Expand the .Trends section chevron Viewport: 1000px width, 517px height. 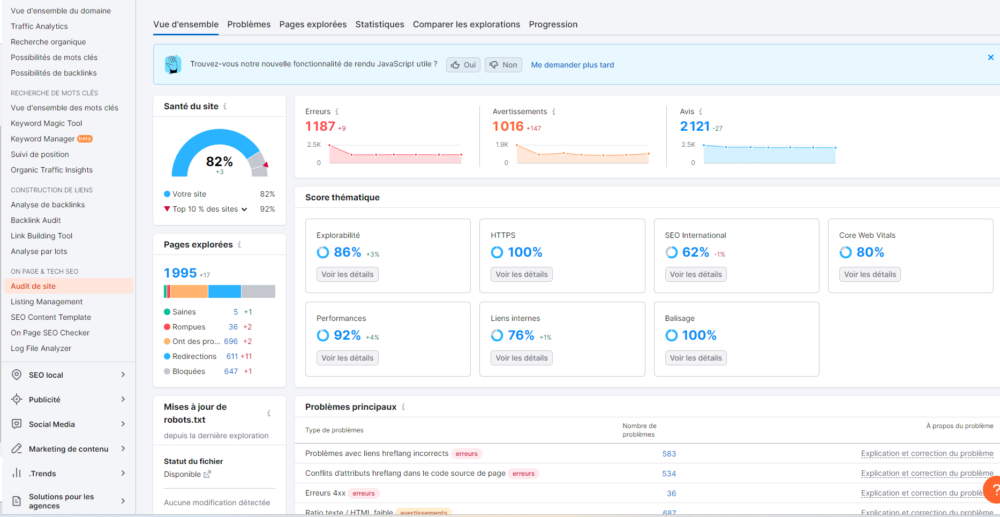pyautogui.click(x=123, y=473)
